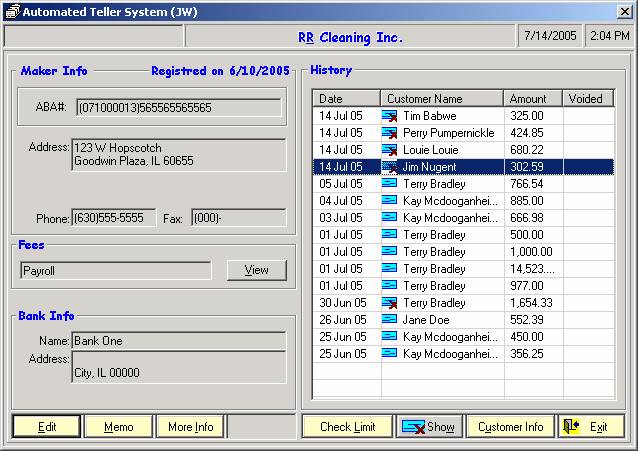Sort by Customer Name column header
Screen dimensions: 638x451
(x=441, y=99)
